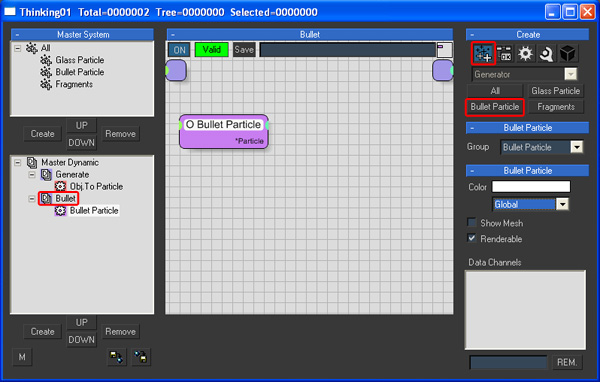This screenshot has height=382, width=600.
Task: Click the Fragments group button
Action: click(556, 107)
